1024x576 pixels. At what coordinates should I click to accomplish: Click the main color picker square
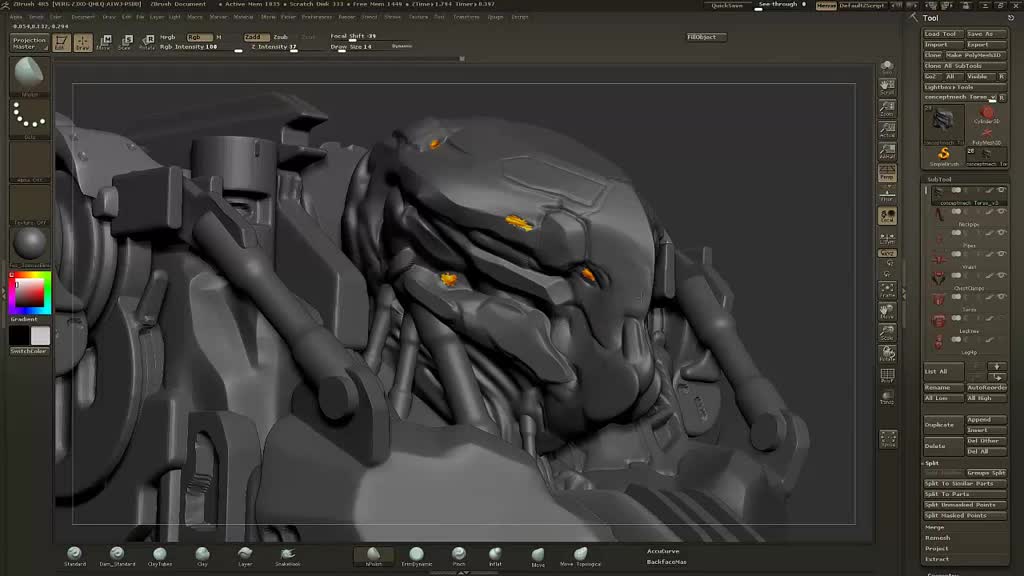coord(29,293)
